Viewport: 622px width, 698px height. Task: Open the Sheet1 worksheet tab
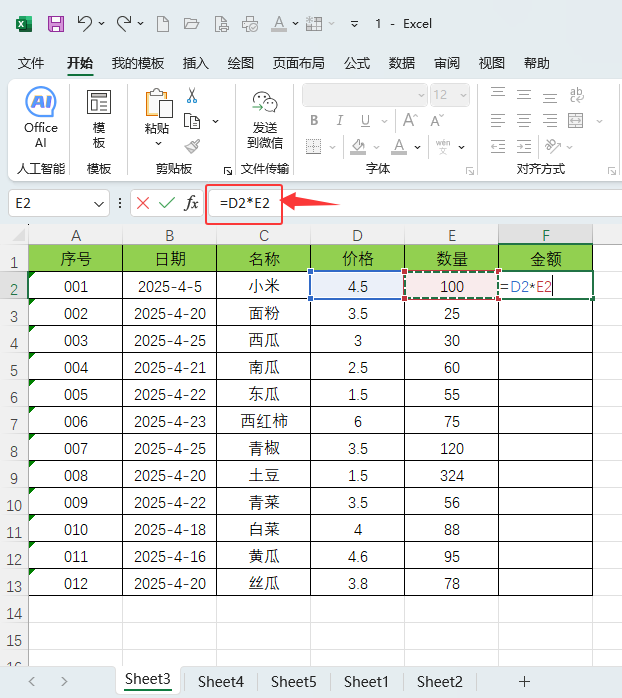pos(366,682)
